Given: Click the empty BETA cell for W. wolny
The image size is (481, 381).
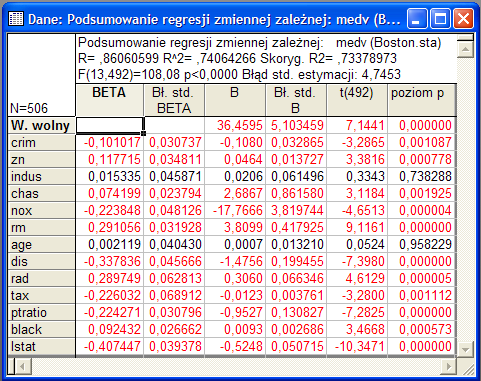Looking at the screenshot, I should 110,125.
